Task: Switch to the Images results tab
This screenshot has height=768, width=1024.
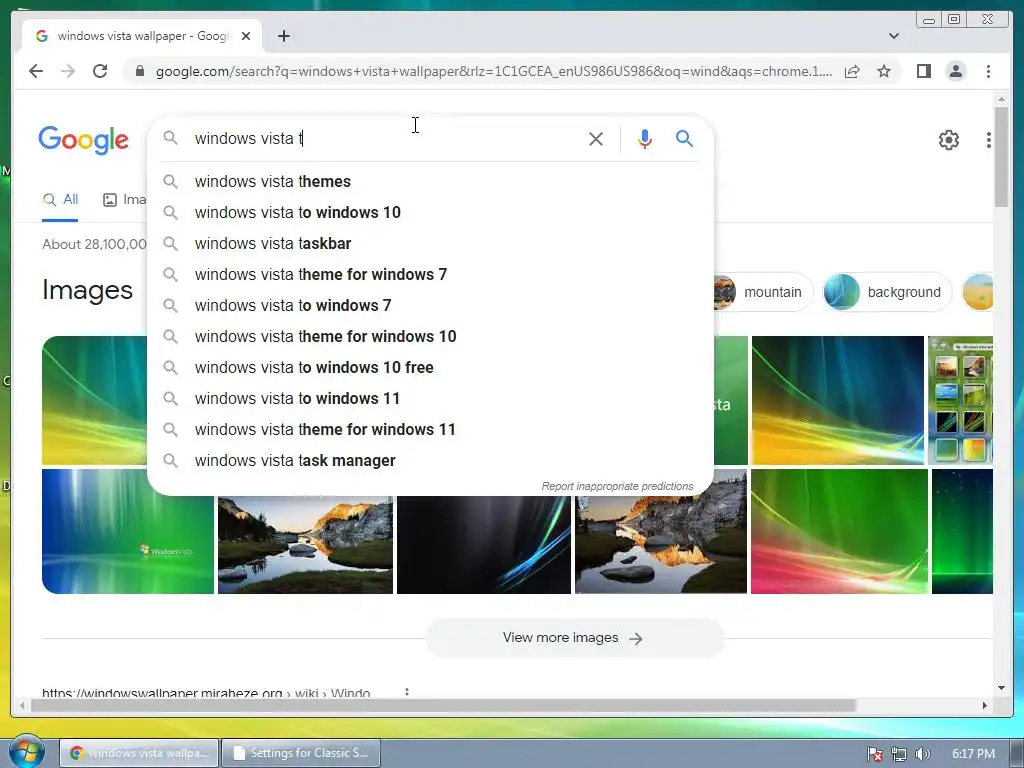Action: tap(125, 200)
